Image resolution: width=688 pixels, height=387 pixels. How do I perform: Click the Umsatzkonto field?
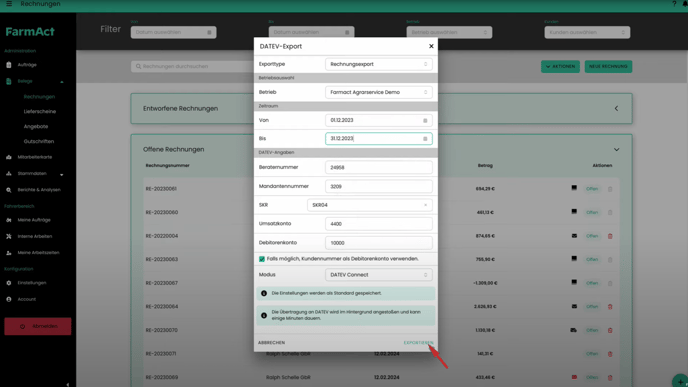[379, 224]
